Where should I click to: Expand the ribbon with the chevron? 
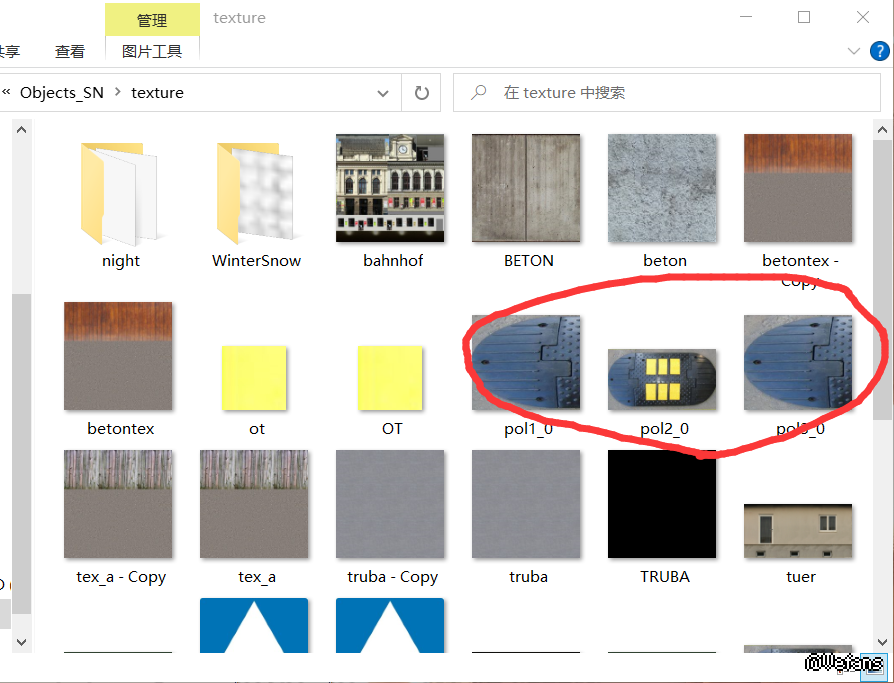pos(854,51)
